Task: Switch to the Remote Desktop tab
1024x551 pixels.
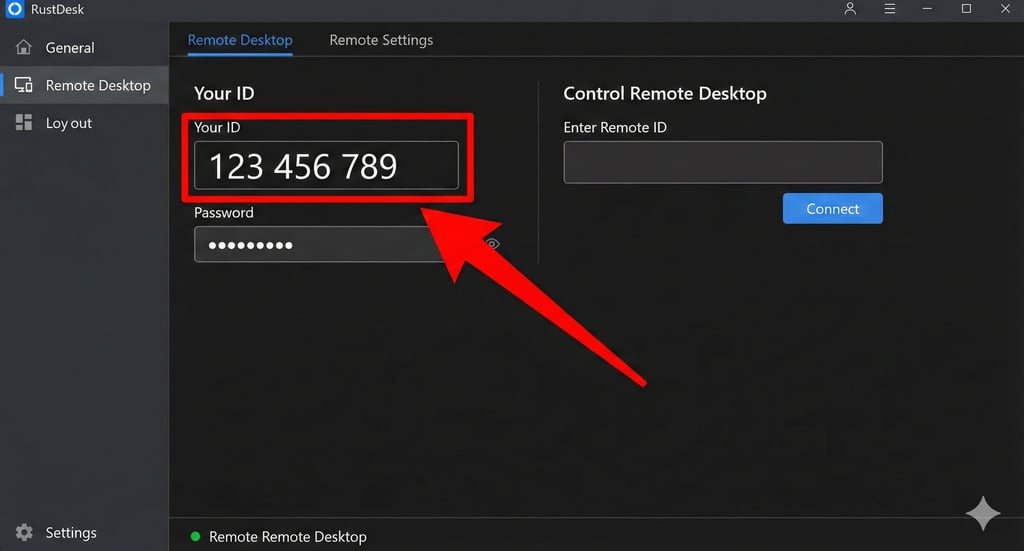Action: tap(240, 40)
